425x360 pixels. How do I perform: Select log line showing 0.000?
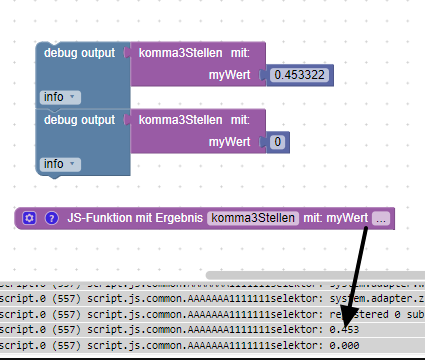coord(212,345)
